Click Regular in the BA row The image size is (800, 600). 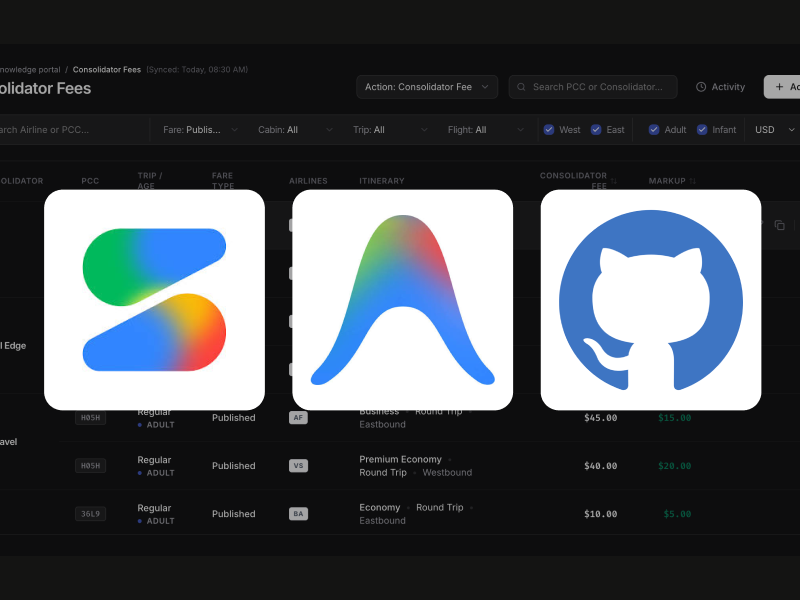154,508
